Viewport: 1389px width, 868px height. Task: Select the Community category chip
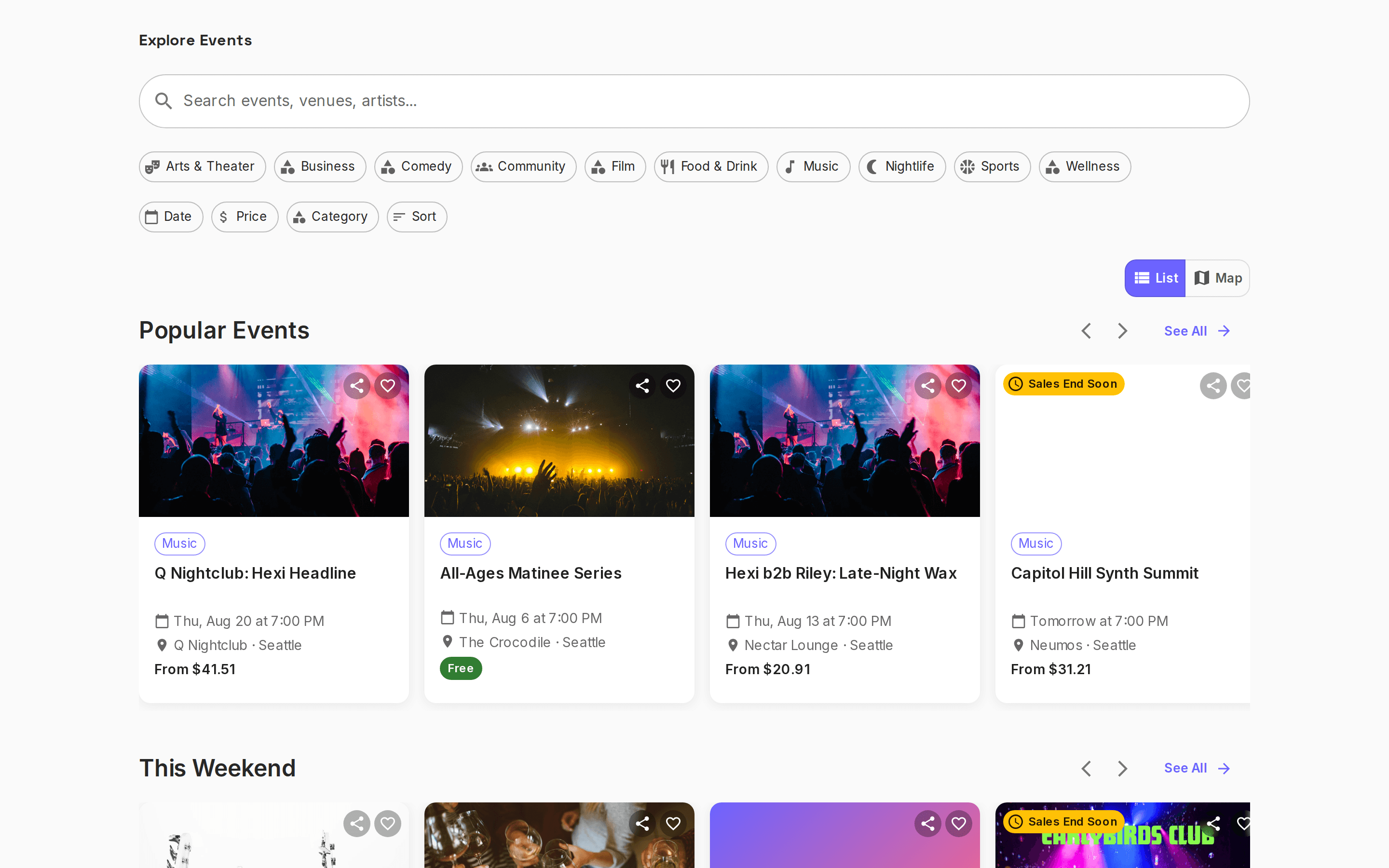(x=523, y=166)
